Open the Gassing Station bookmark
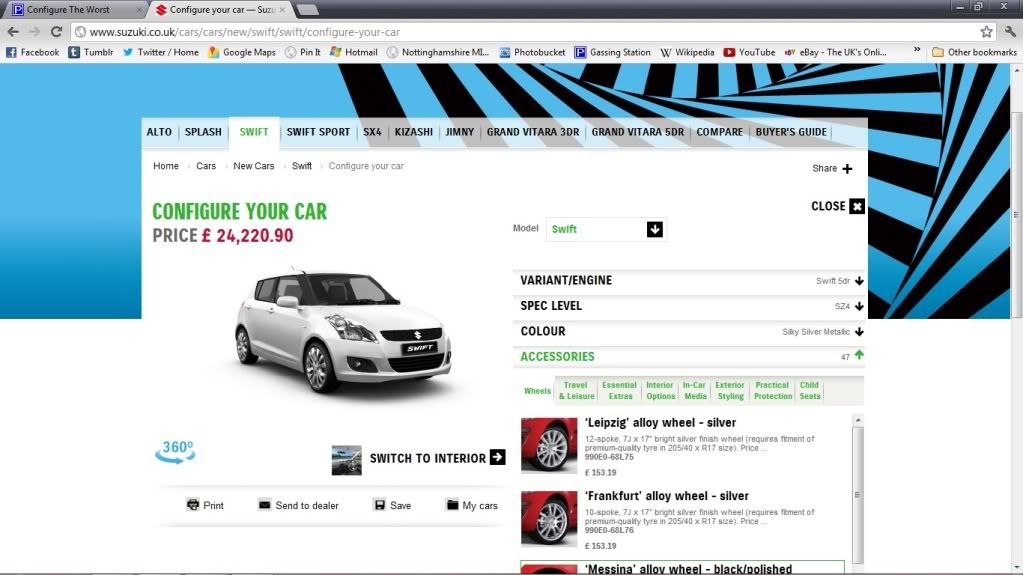 612,52
